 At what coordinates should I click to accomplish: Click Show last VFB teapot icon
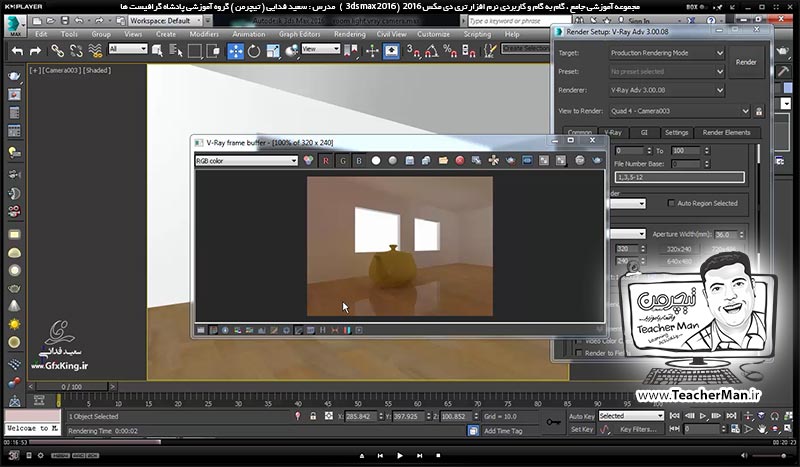pos(596,160)
